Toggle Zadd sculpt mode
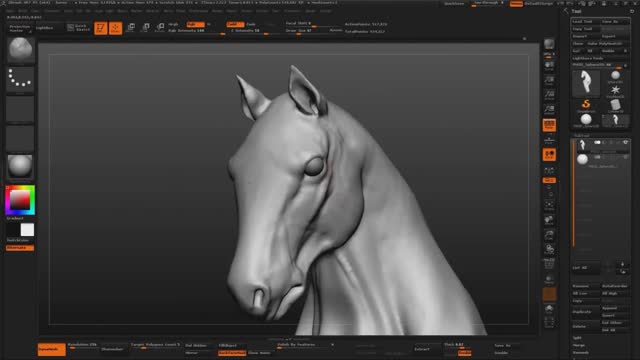Image resolution: width=640 pixels, height=360 pixels. coord(235,24)
